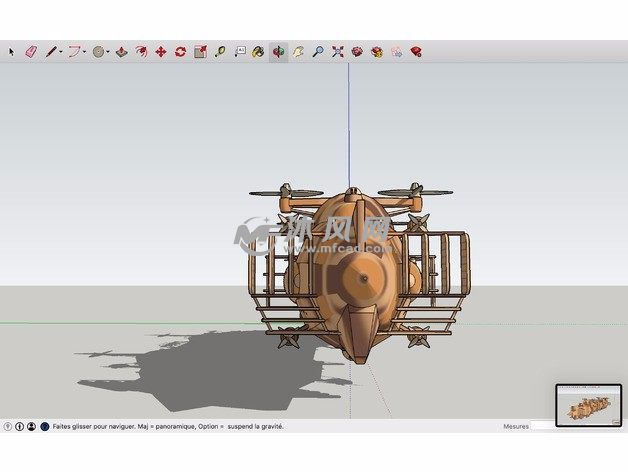
Task: Click the Zoom Extents tool
Action: pos(338,51)
